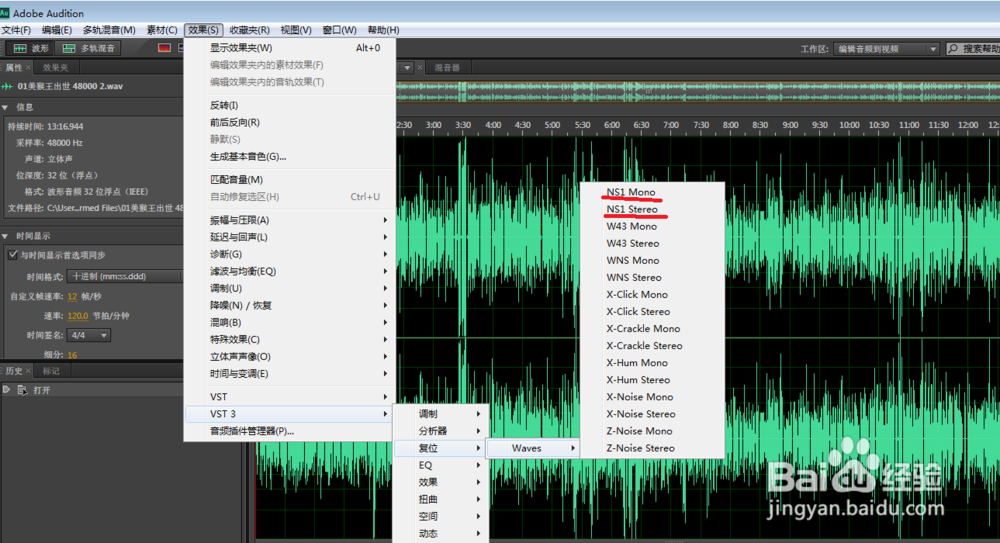Select the 打开 history entry

click(42, 390)
